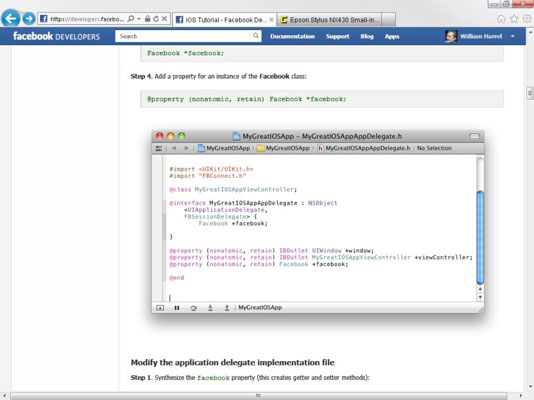534x400 pixels.
Task: Click the Xcode related files menu icon
Action: [x=159, y=148]
